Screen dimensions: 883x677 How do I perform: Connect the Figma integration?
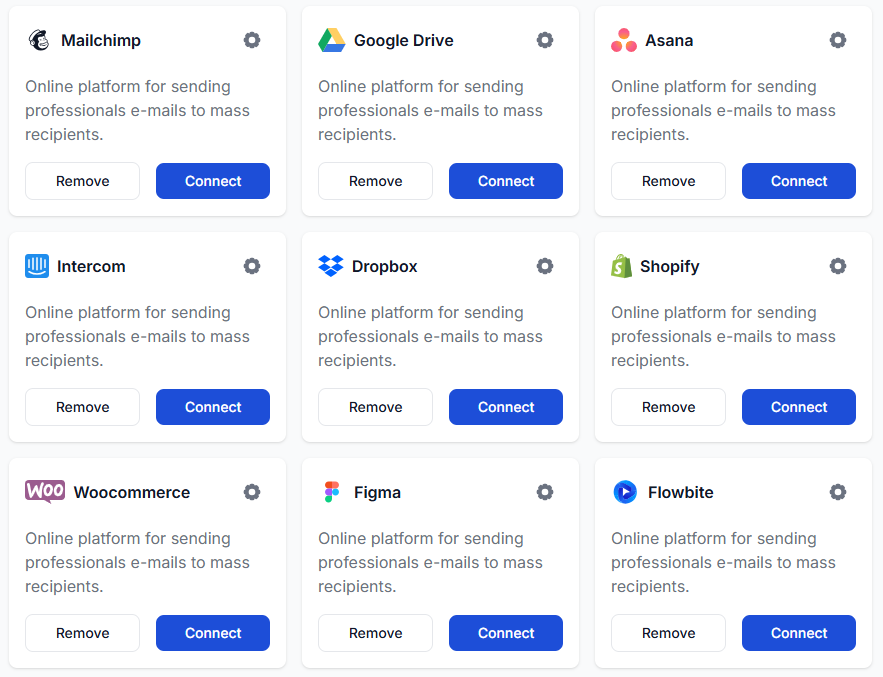pos(505,633)
